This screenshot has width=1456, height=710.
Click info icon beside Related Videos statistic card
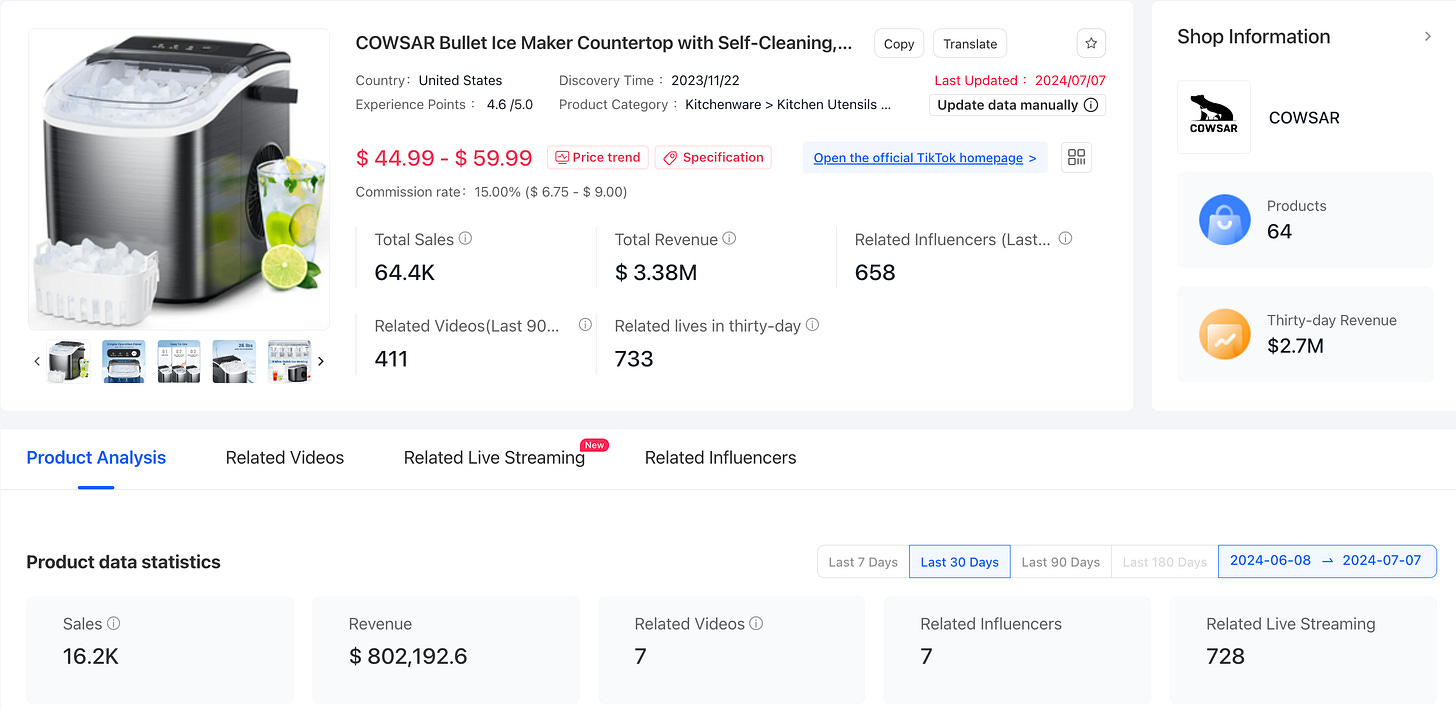click(x=756, y=623)
